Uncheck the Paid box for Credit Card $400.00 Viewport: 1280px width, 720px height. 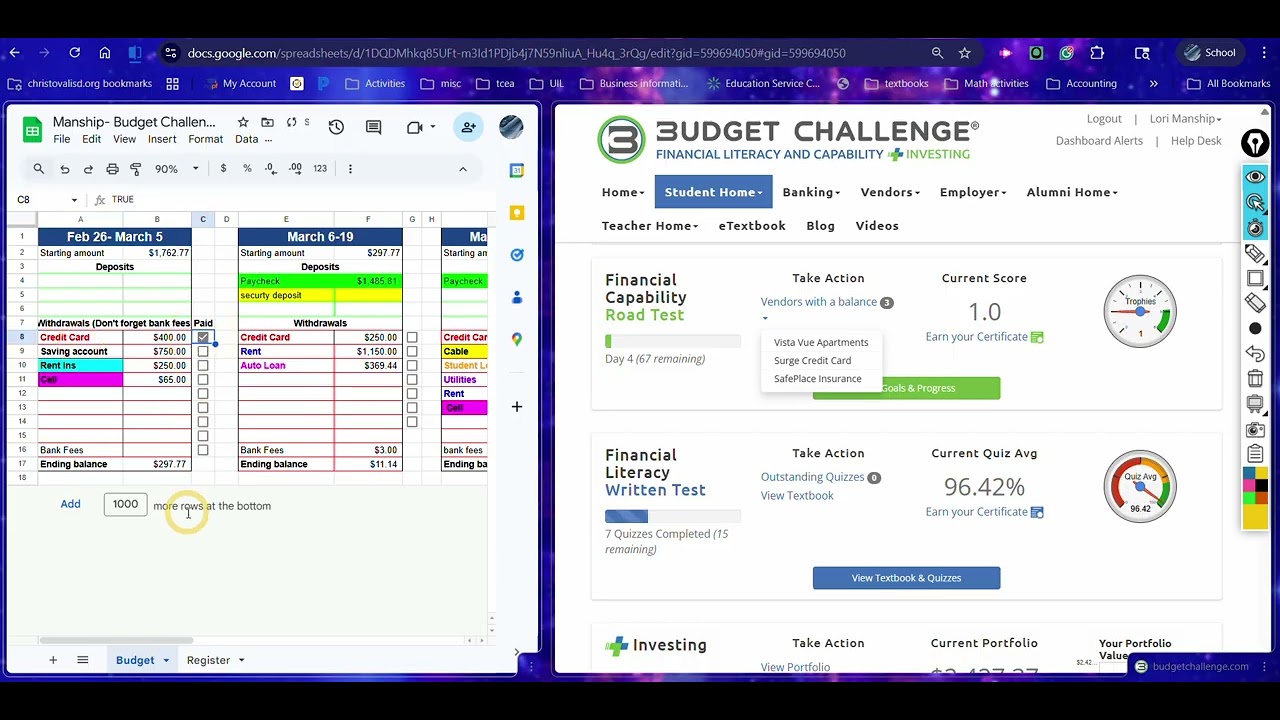pos(203,338)
